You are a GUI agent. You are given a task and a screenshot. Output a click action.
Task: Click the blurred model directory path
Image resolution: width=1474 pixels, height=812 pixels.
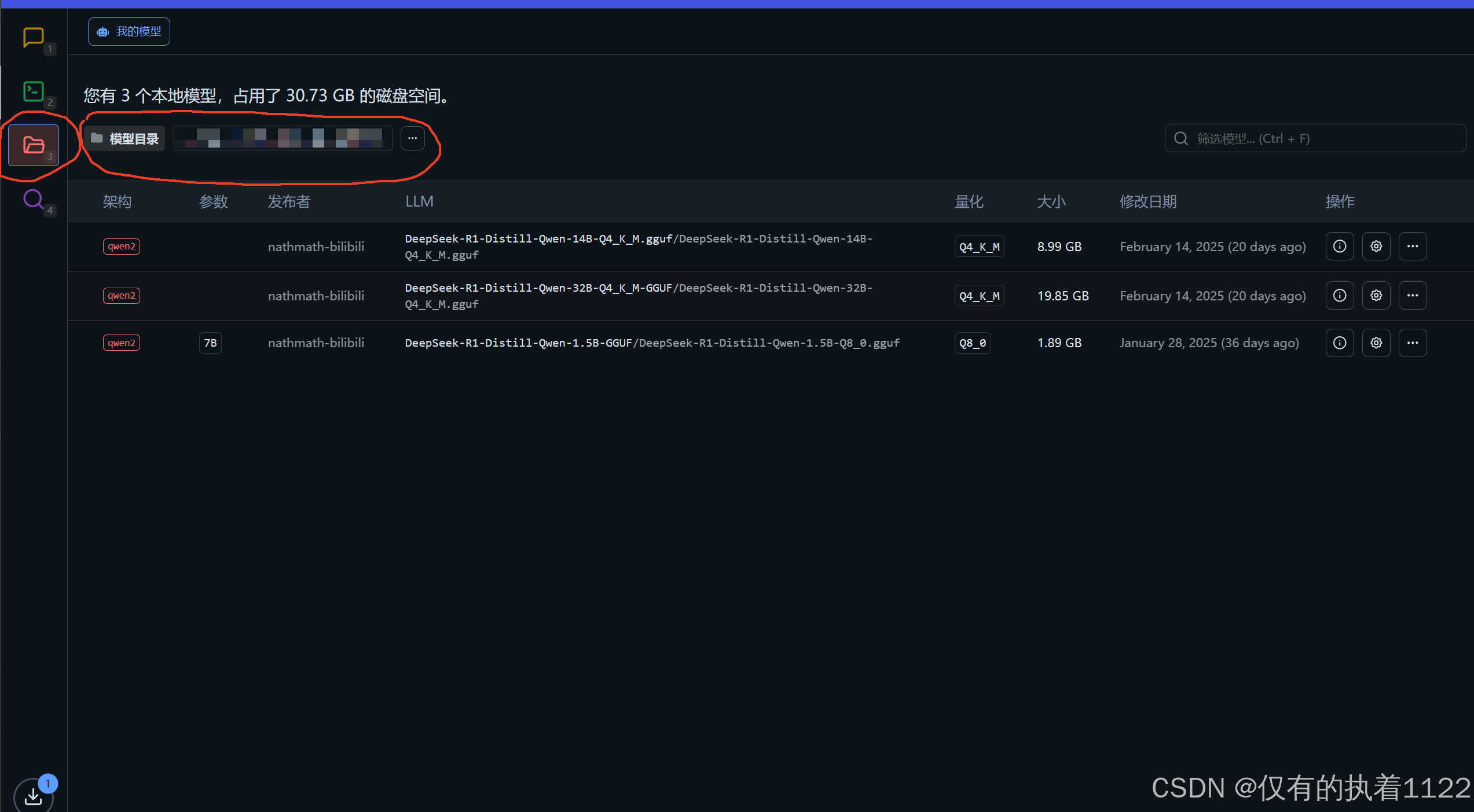(x=283, y=139)
